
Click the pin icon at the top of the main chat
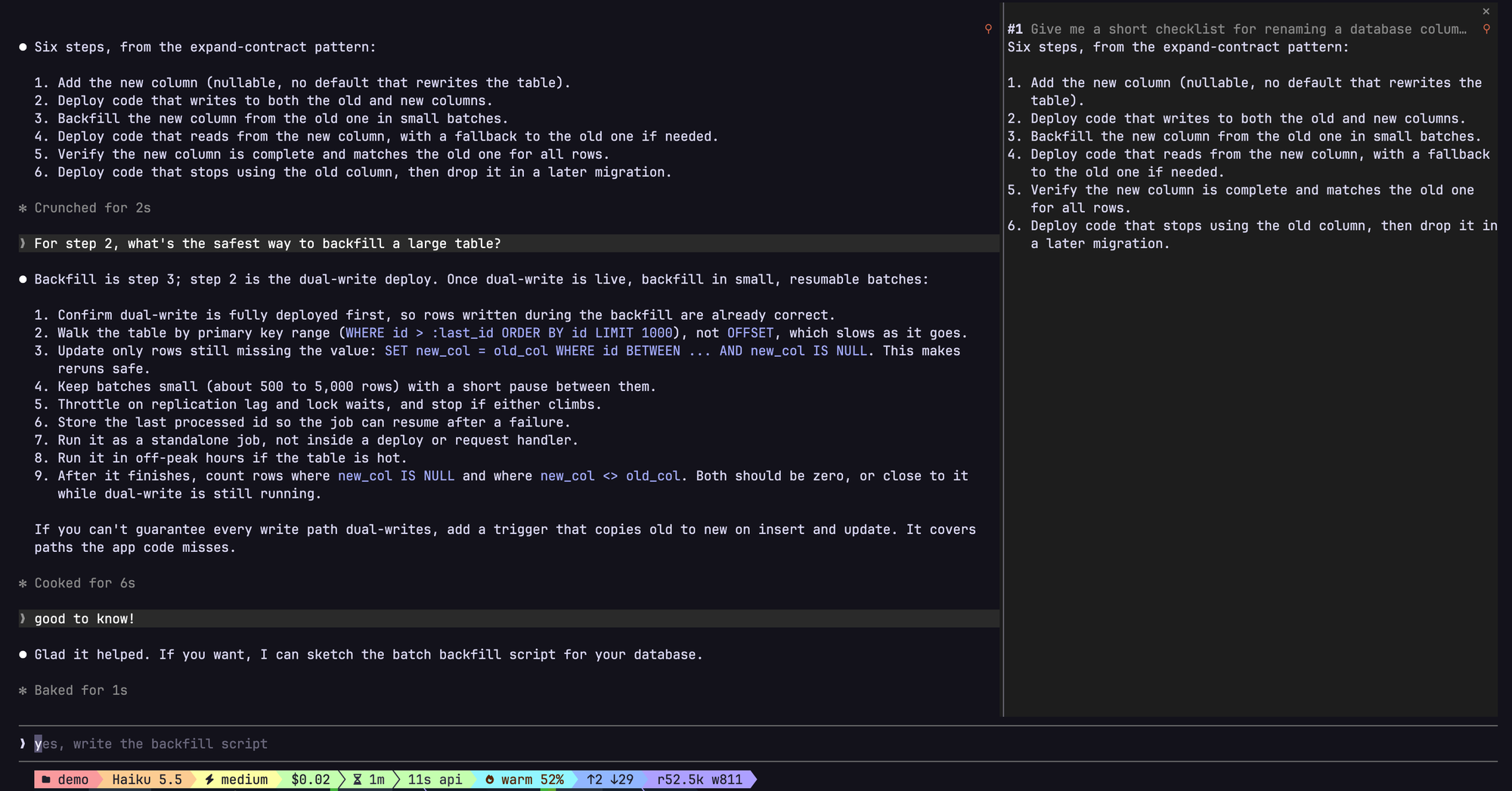coord(988,29)
